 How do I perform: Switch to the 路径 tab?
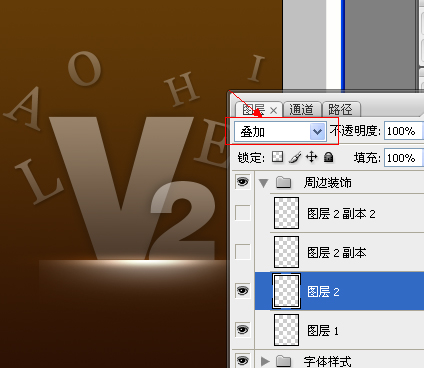tap(340, 109)
